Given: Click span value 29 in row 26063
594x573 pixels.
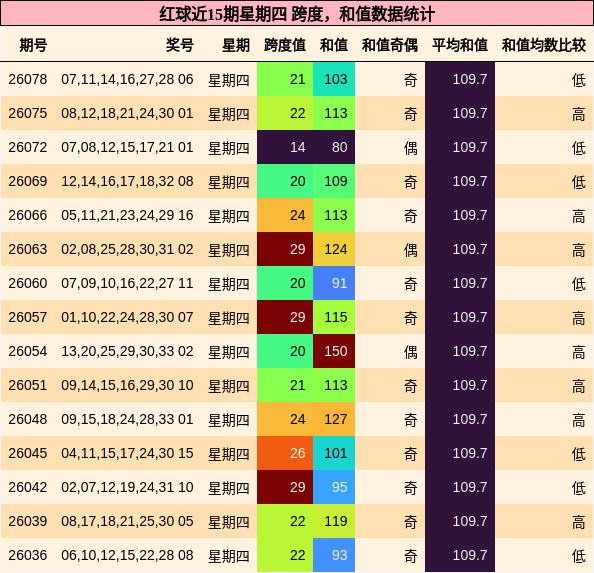Looking at the screenshot, I should click(285, 249).
